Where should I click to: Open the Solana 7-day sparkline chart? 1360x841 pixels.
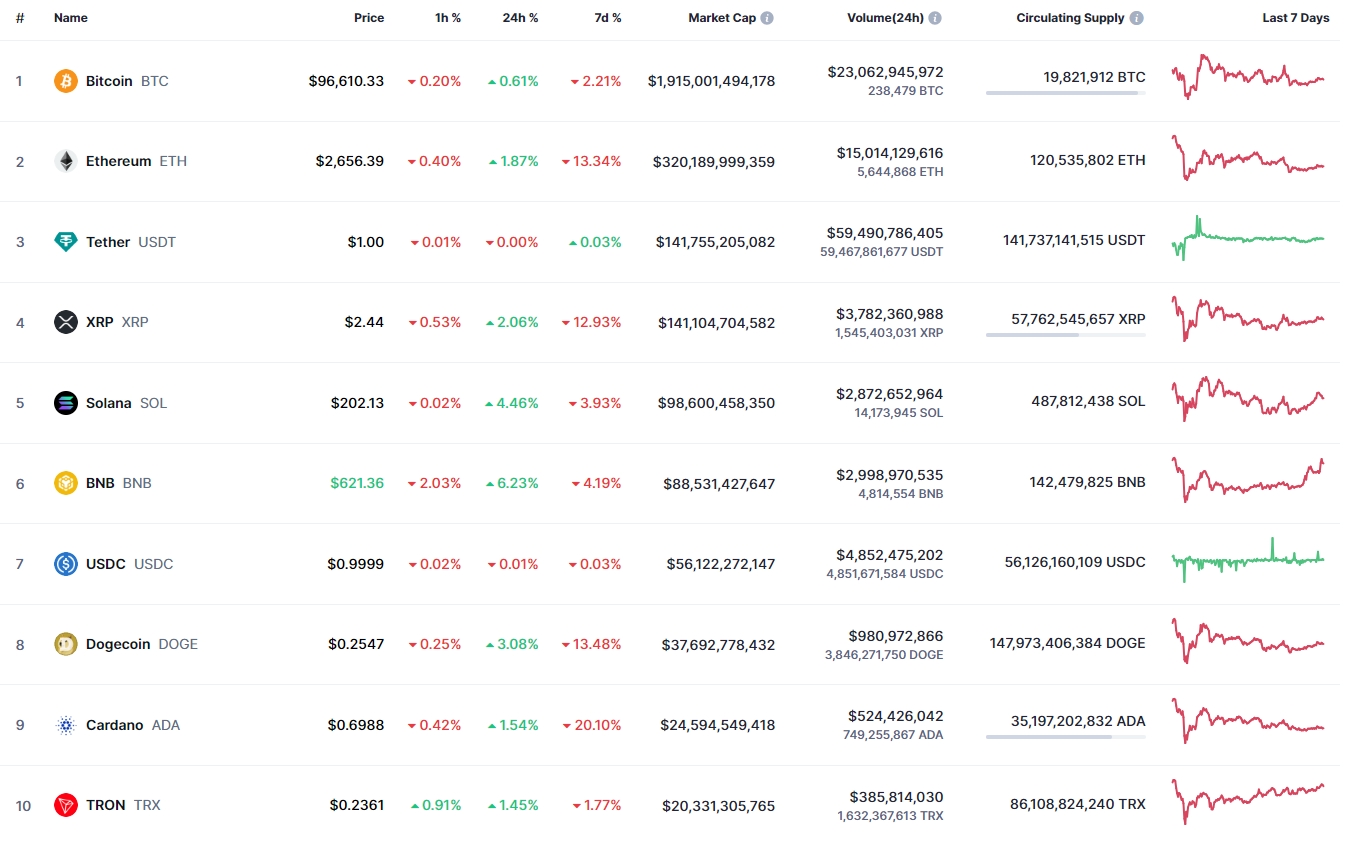(x=1248, y=400)
